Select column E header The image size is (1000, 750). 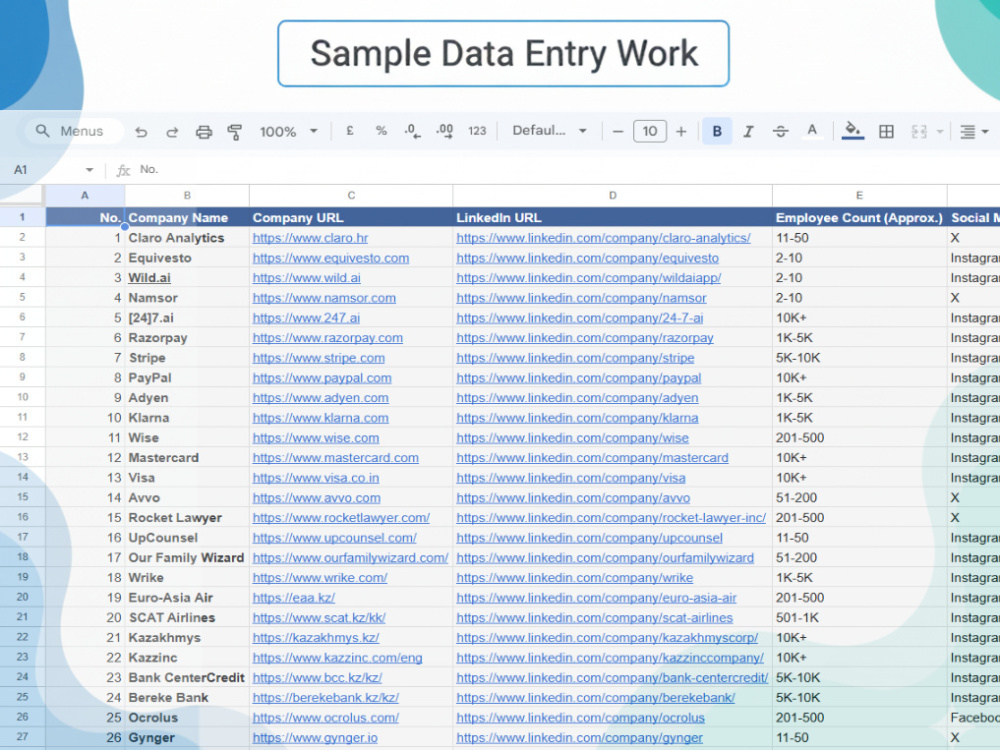tap(859, 195)
